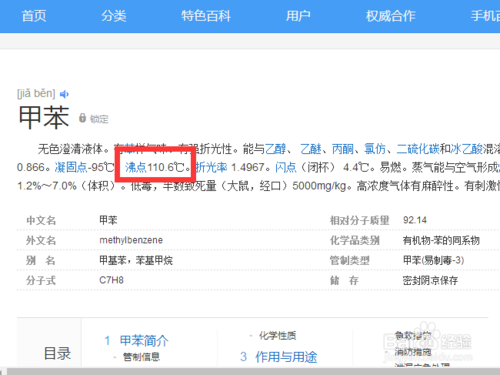Go to the 特色百科 tab
This screenshot has height=375, width=500.
pyautogui.click(x=206, y=16)
